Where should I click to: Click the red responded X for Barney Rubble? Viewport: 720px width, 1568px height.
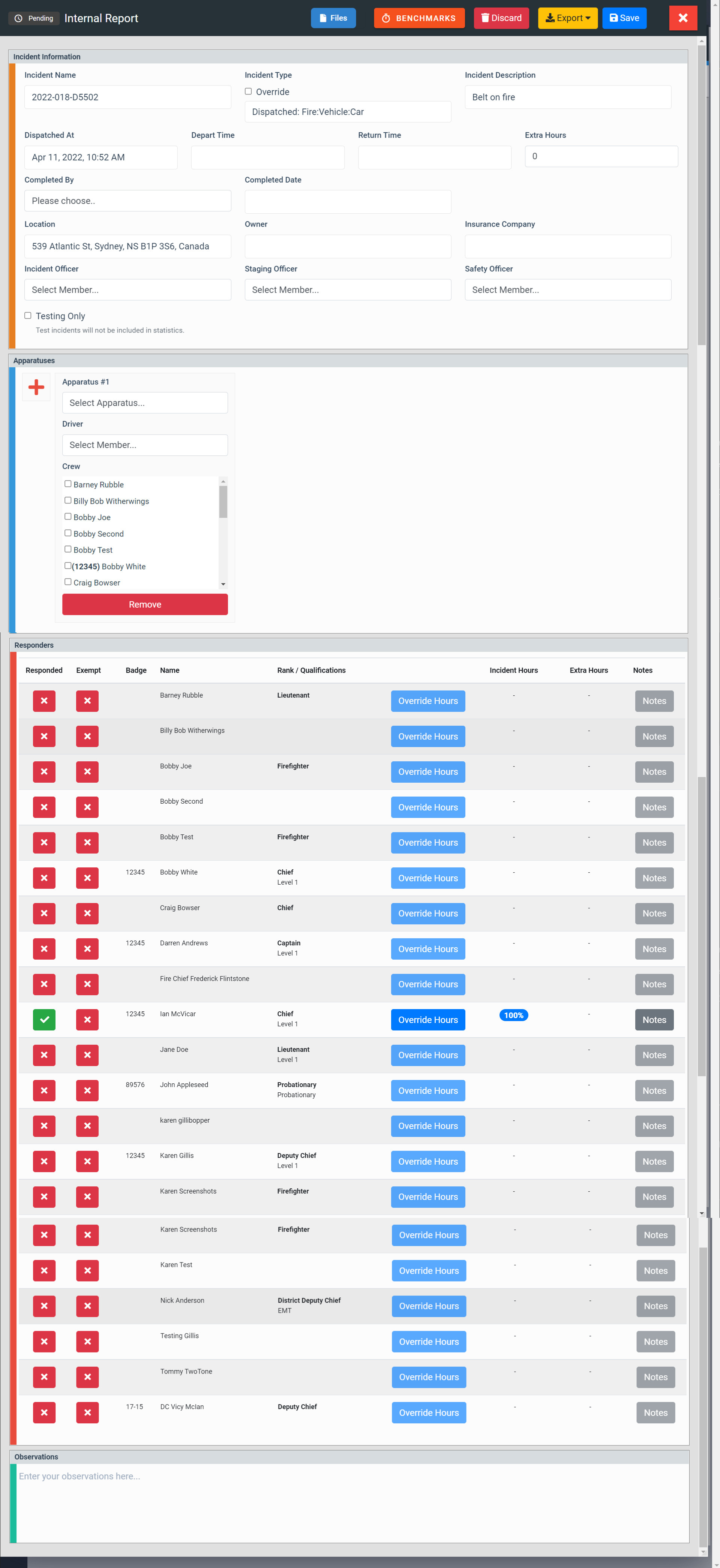point(44,701)
